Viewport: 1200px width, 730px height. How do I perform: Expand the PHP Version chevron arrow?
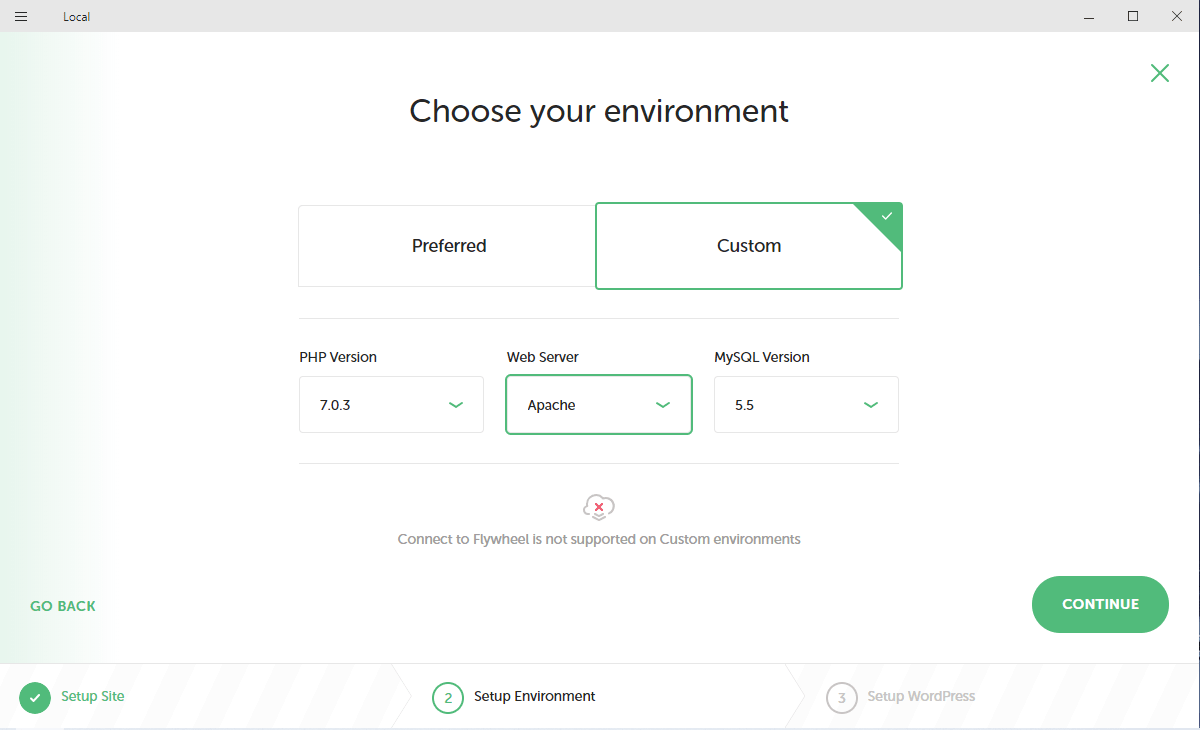[456, 405]
